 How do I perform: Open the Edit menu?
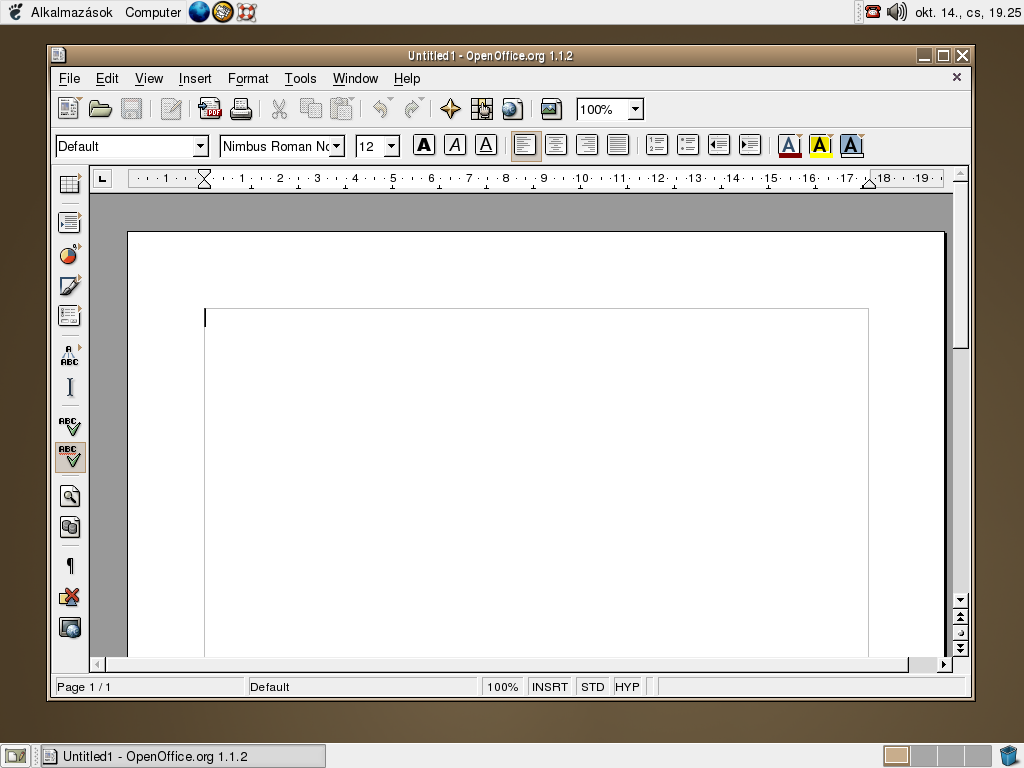click(x=107, y=78)
